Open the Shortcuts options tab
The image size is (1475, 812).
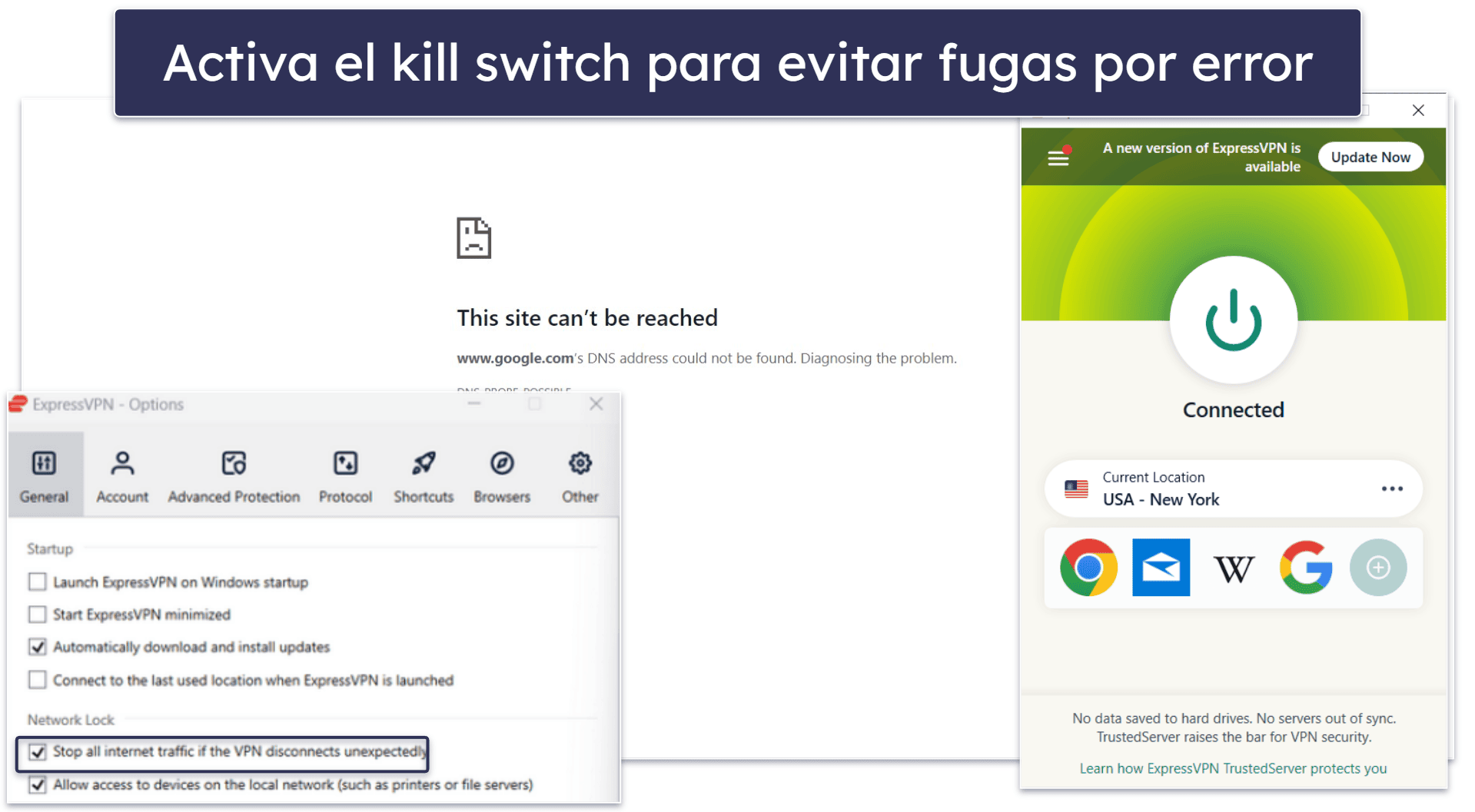(x=424, y=476)
